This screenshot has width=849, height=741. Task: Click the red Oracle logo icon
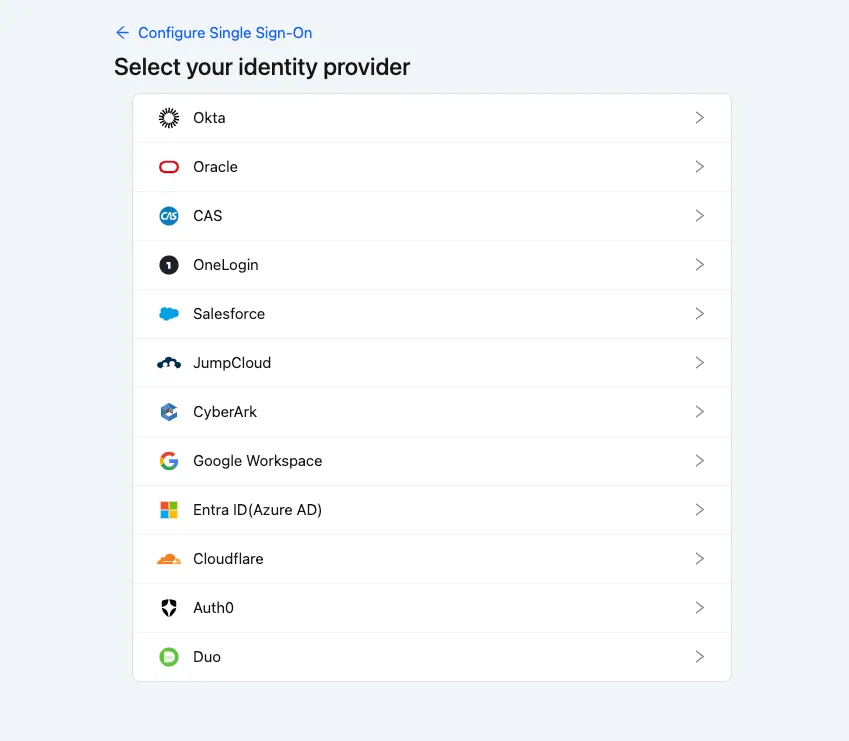point(169,167)
